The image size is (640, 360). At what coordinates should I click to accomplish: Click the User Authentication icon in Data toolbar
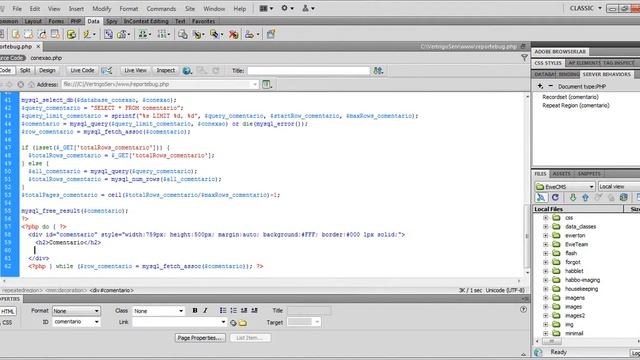click(251, 35)
